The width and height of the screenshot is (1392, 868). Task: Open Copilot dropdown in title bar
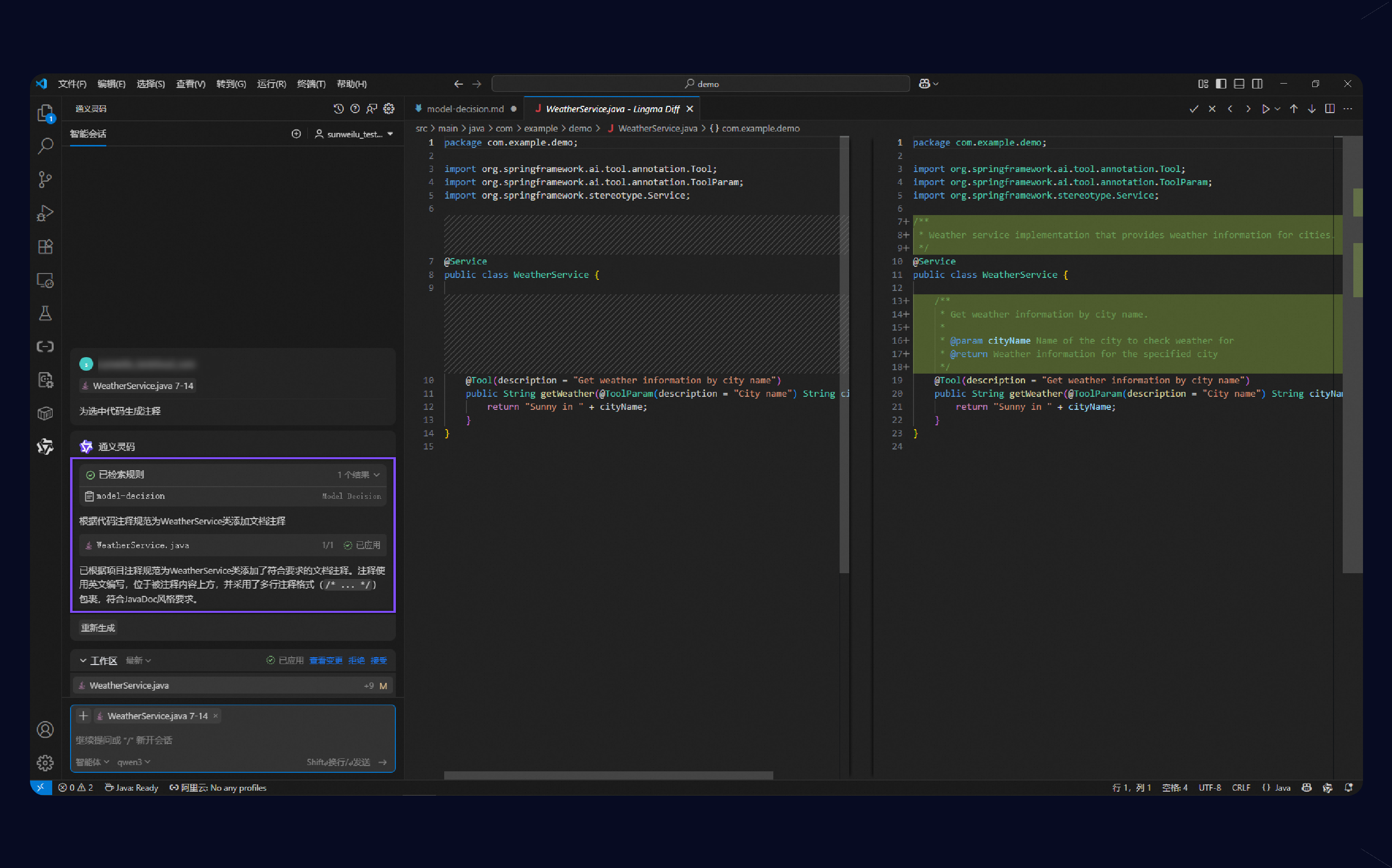click(x=928, y=84)
